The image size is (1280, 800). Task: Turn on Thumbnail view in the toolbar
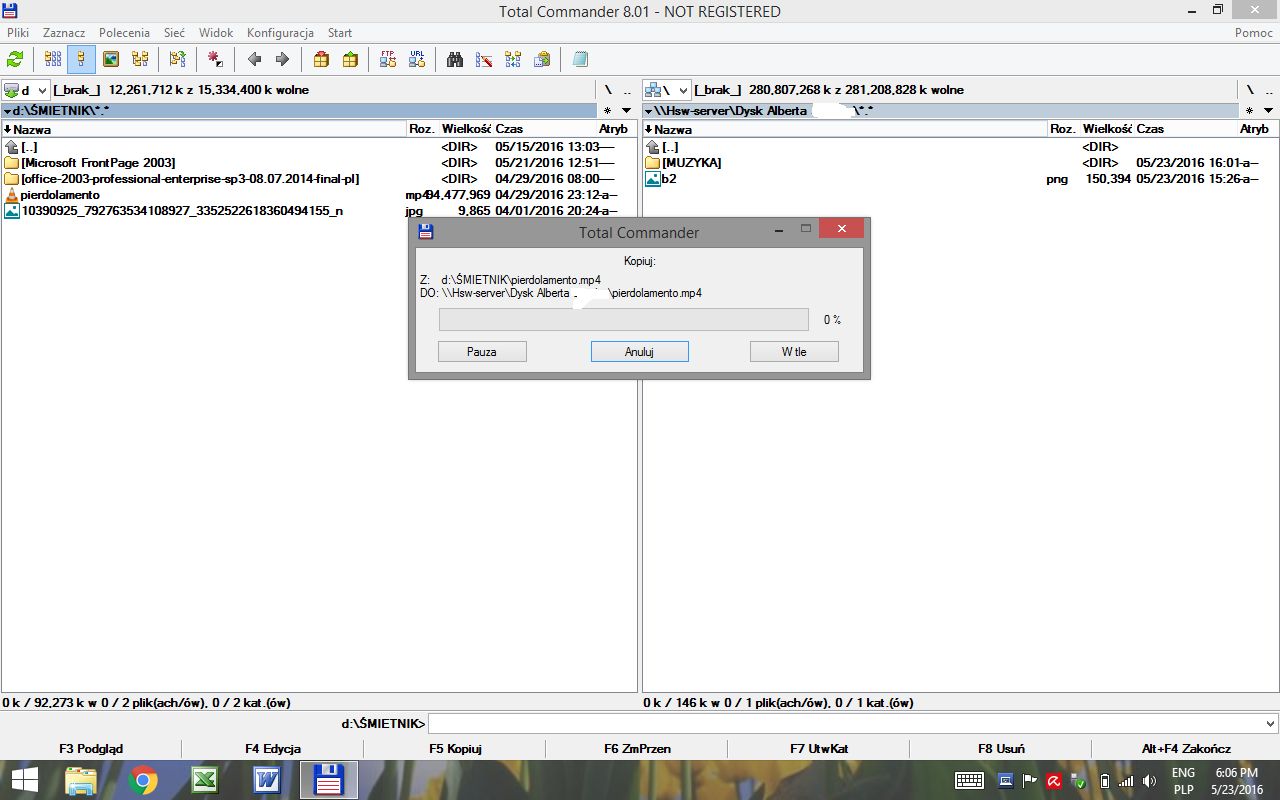coord(111,59)
